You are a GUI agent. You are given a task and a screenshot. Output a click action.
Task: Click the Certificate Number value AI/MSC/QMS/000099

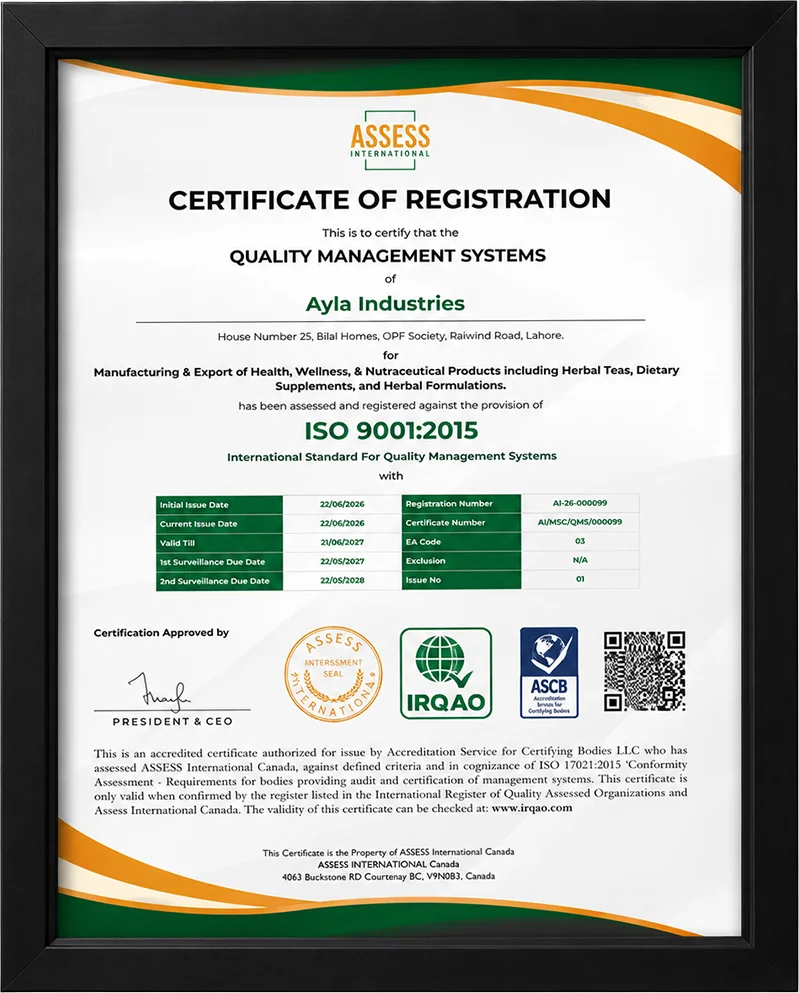coord(580,522)
